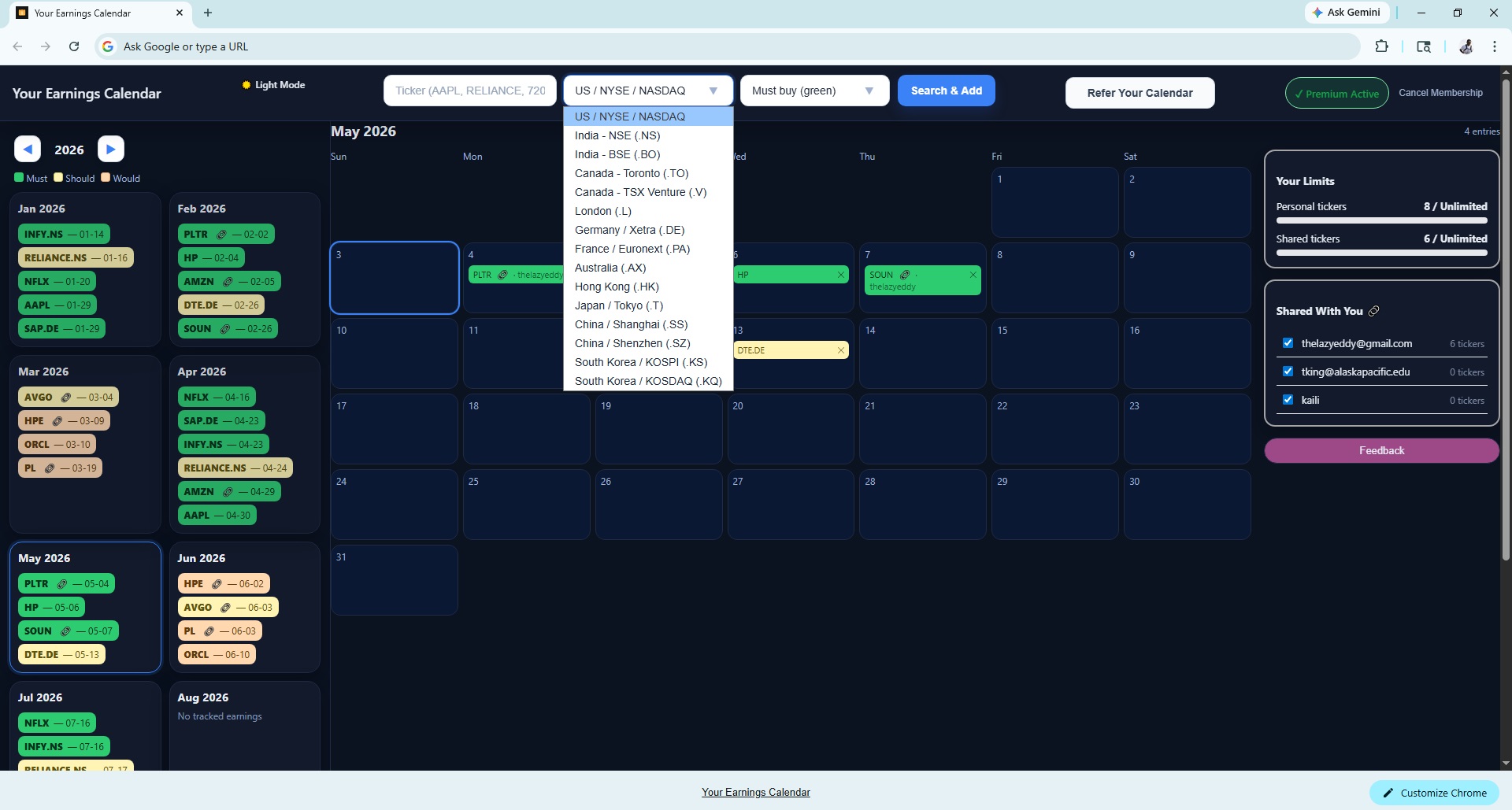The height and width of the screenshot is (810, 1512).
Task: Open the Chrome profile avatar
Action: [1466, 46]
